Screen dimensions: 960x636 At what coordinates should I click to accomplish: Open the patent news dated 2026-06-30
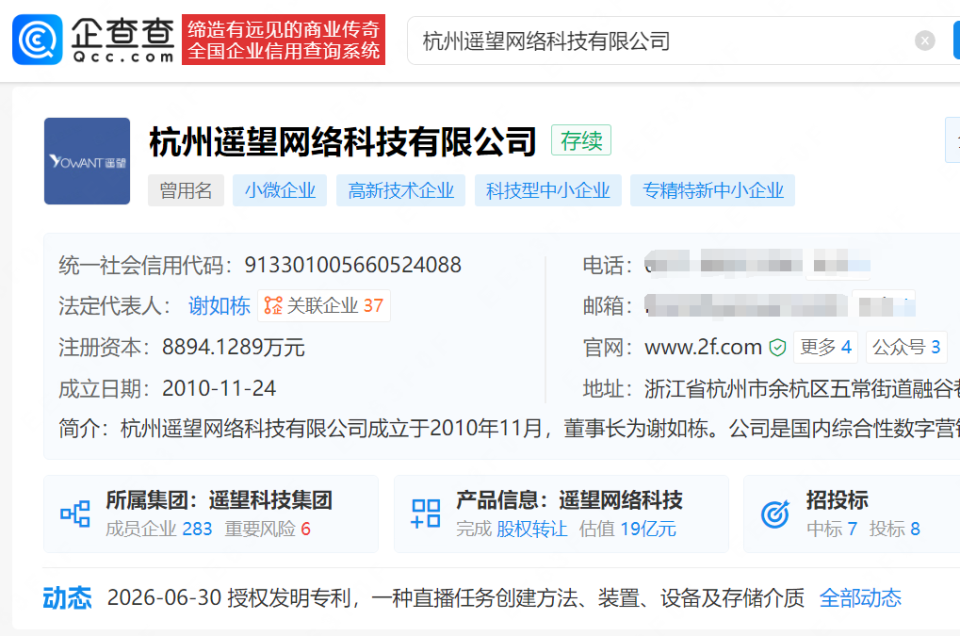tap(456, 598)
